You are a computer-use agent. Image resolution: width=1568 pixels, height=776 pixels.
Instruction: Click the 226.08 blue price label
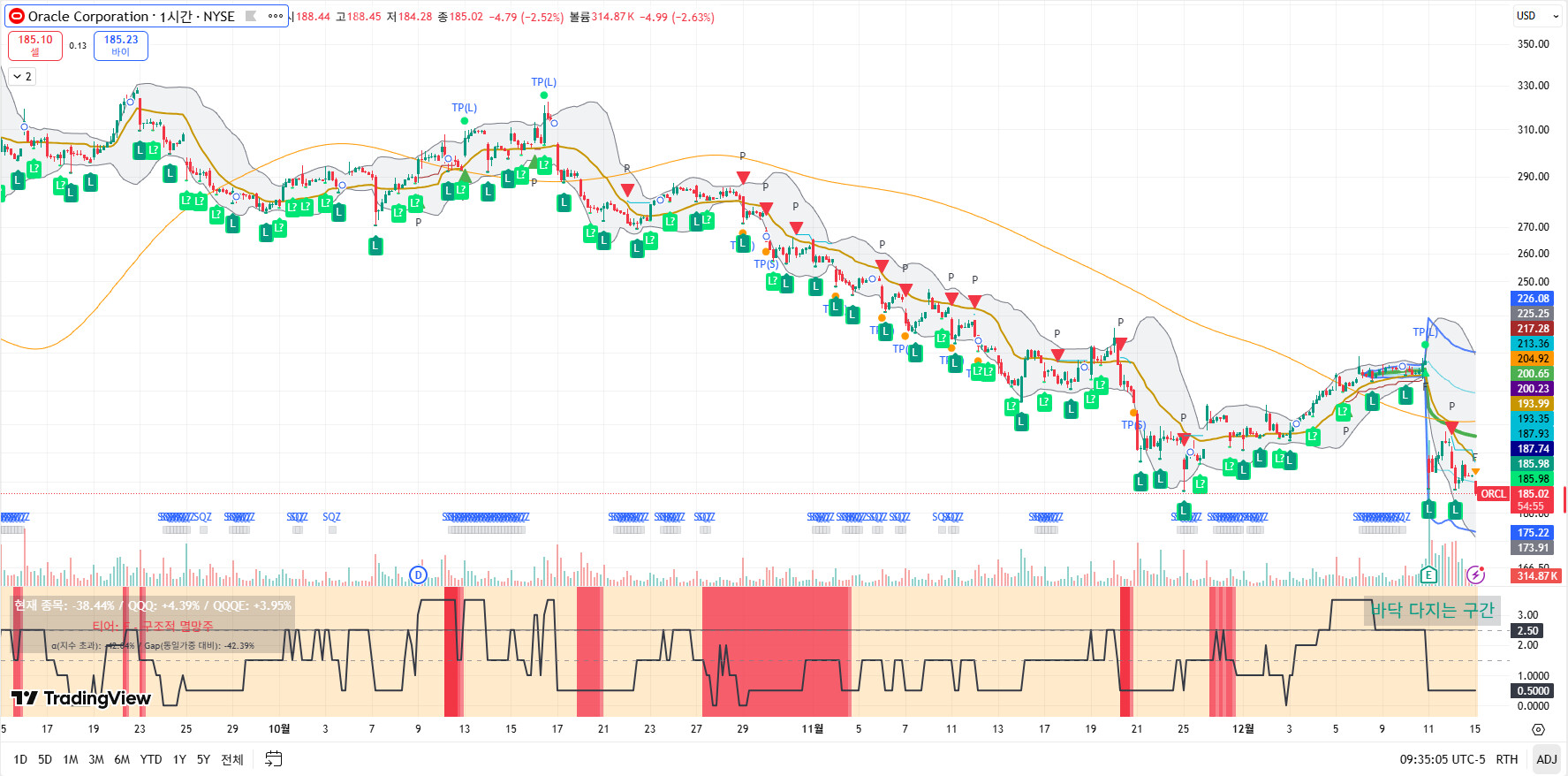click(1534, 299)
